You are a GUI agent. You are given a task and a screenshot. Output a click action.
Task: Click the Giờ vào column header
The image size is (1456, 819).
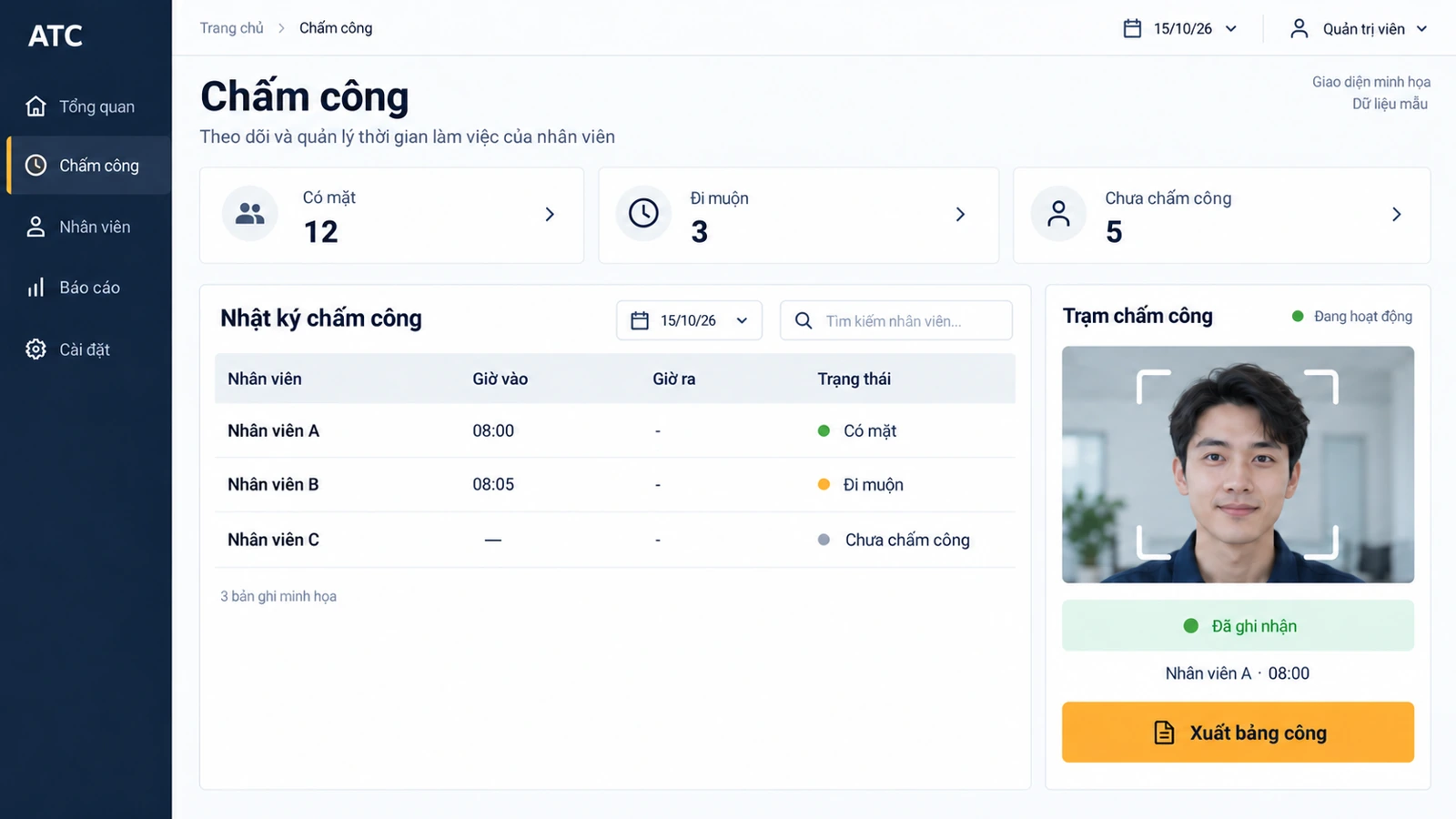pos(500,379)
